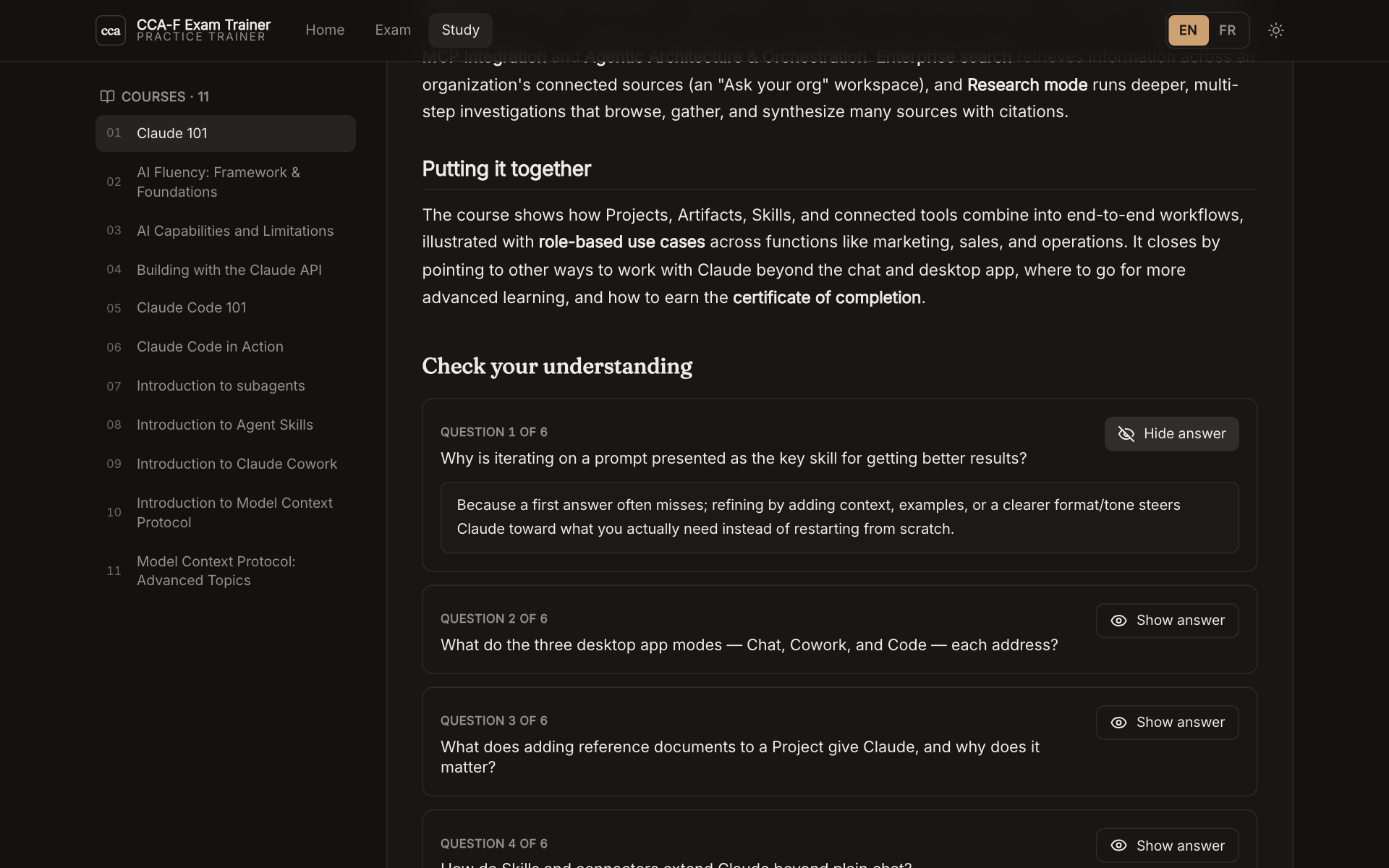Show the answer for Question 4
The image size is (1389, 868).
(1167, 846)
